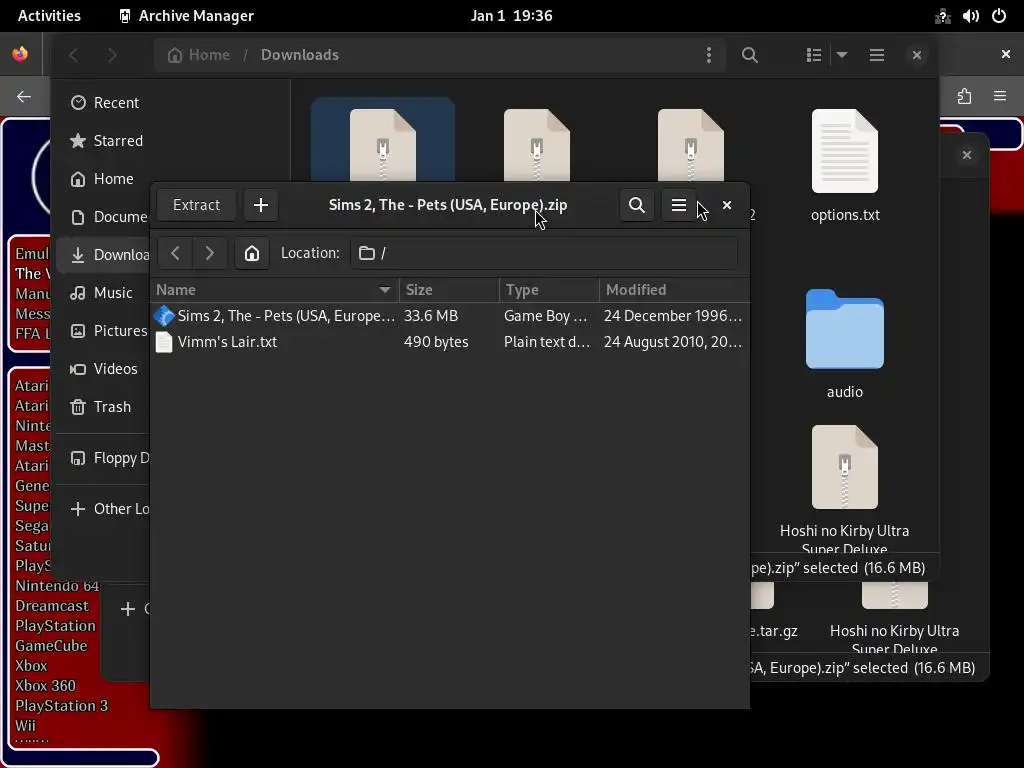Viewport: 1024px width, 768px height.
Task: Select the highlighted zip archive in Downloads
Action: [383, 140]
